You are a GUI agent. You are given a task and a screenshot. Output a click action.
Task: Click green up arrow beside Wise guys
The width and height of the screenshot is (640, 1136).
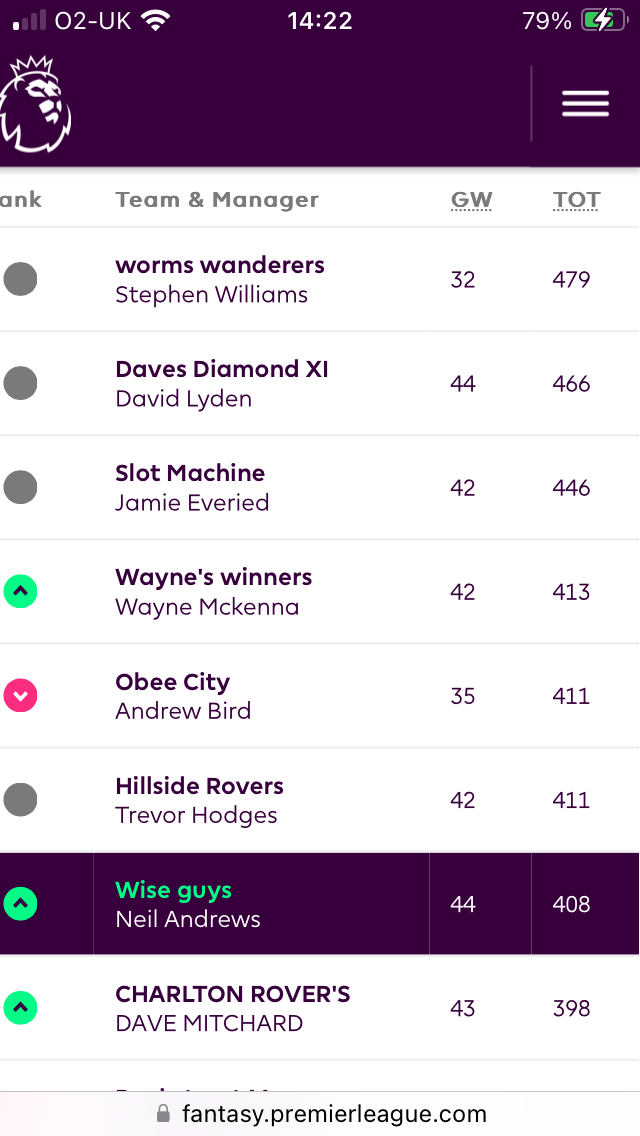pyautogui.click(x=20, y=903)
